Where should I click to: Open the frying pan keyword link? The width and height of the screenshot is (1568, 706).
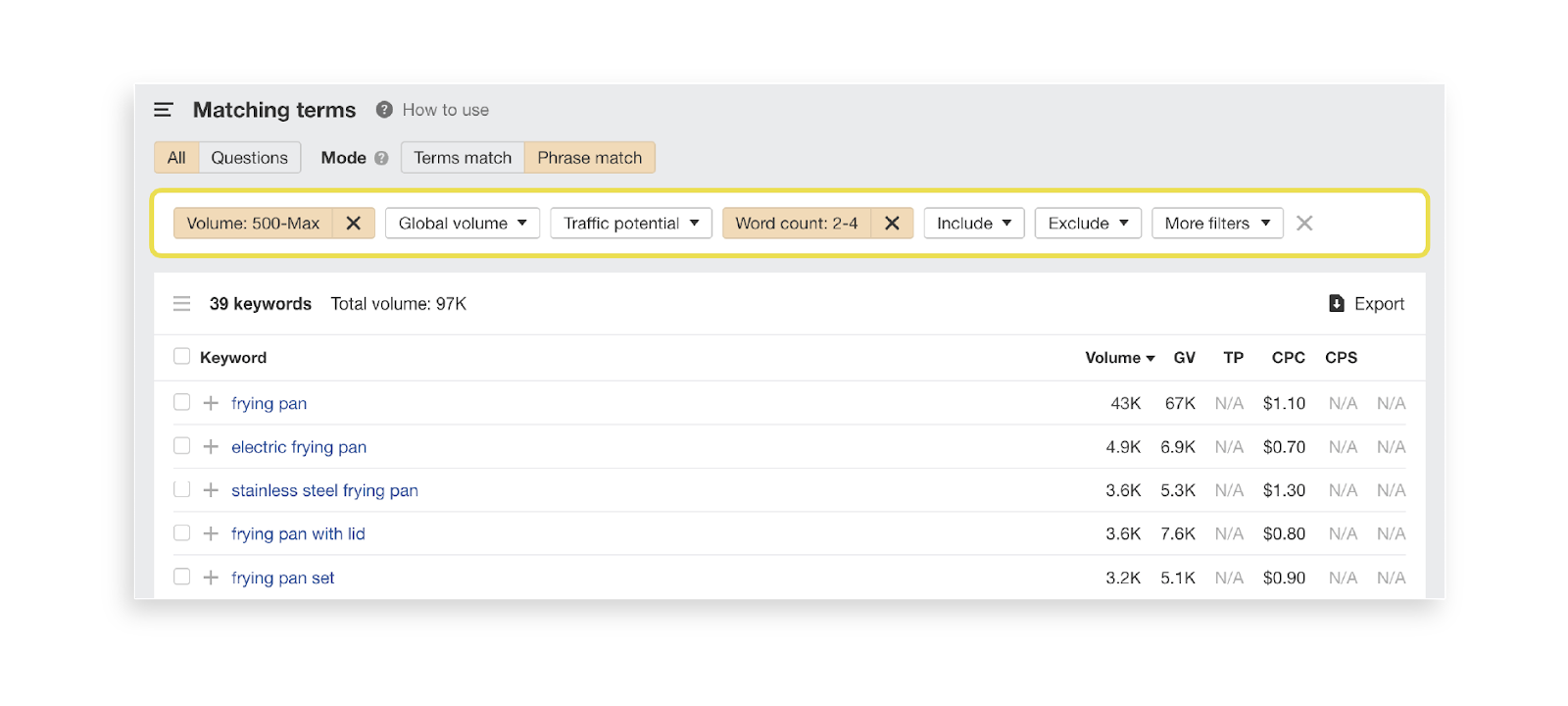(x=269, y=404)
